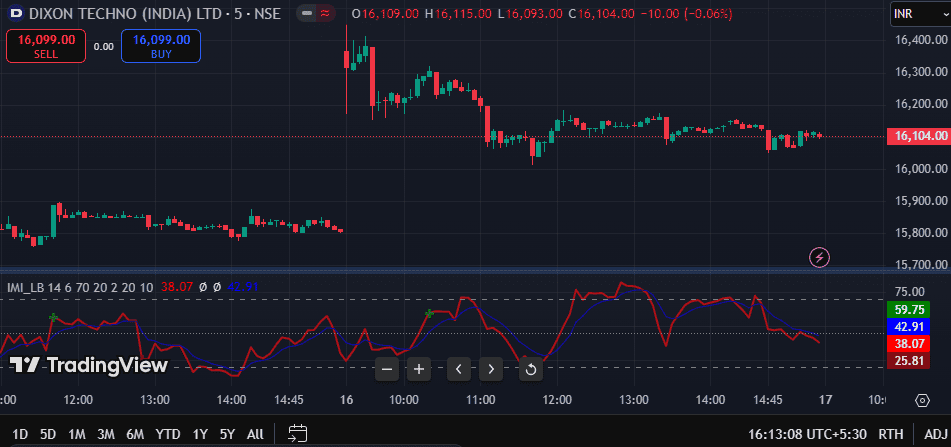Click the low price L 16,093.00 value
Screen dimensions: 951x447
tap(529, 13)
